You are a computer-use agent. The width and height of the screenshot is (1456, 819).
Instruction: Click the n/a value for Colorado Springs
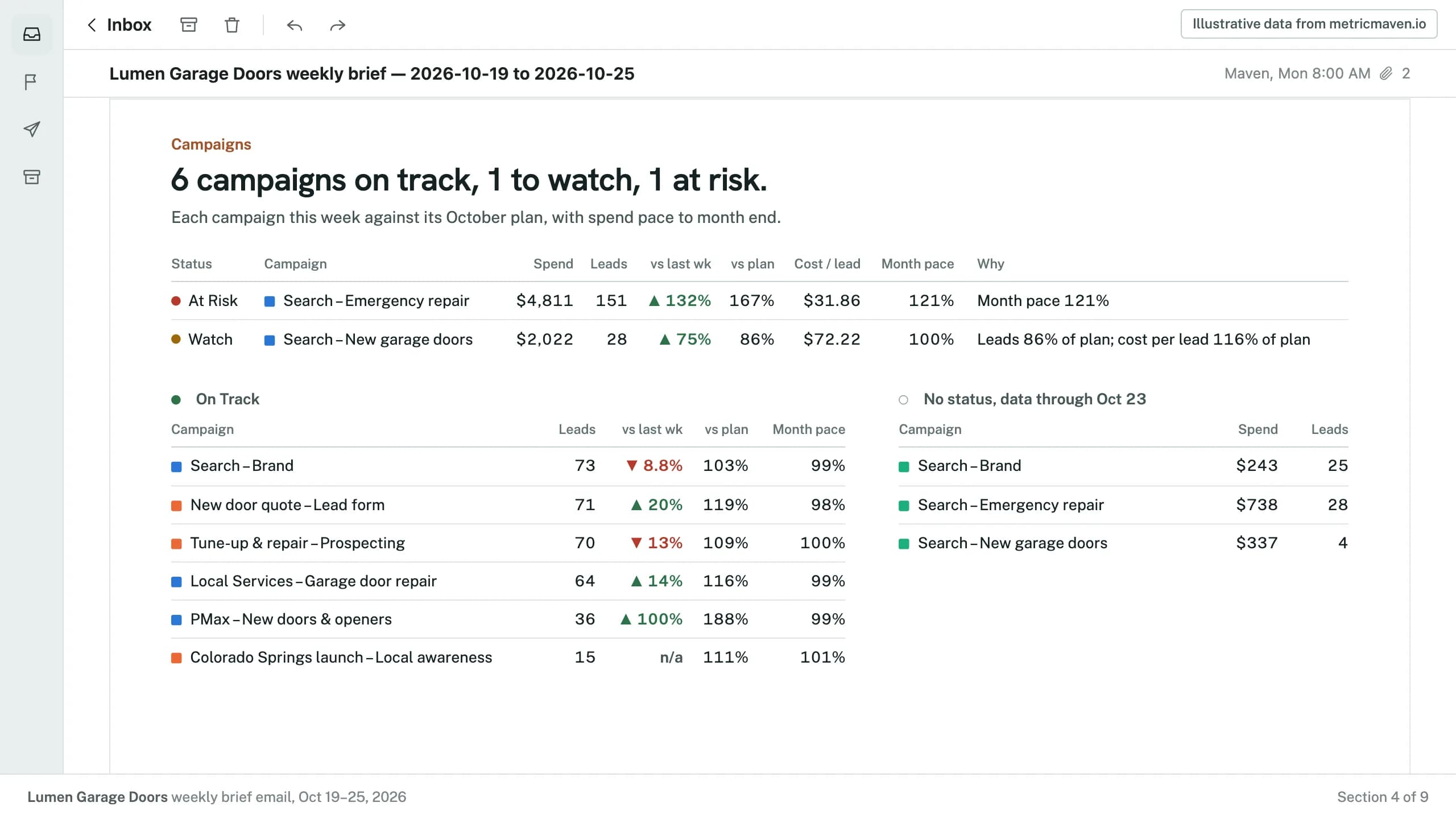(671, 657)
